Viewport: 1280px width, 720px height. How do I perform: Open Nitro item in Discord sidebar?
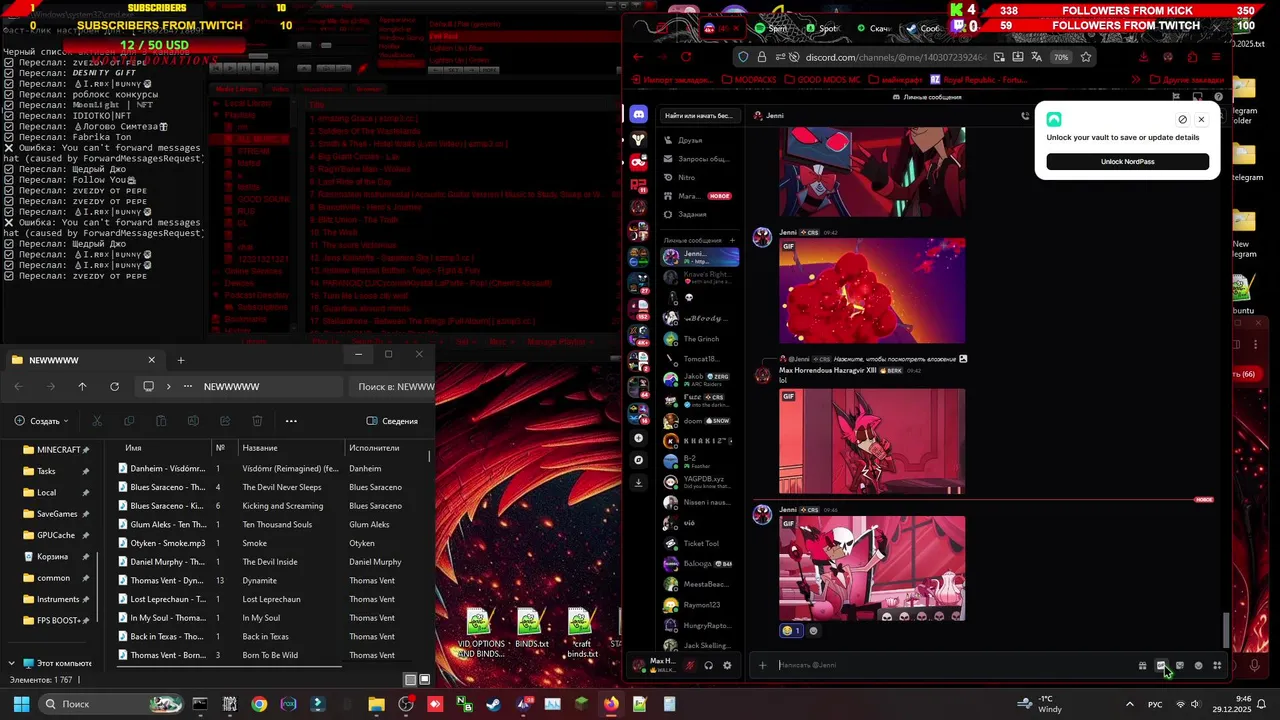[699, 177]
